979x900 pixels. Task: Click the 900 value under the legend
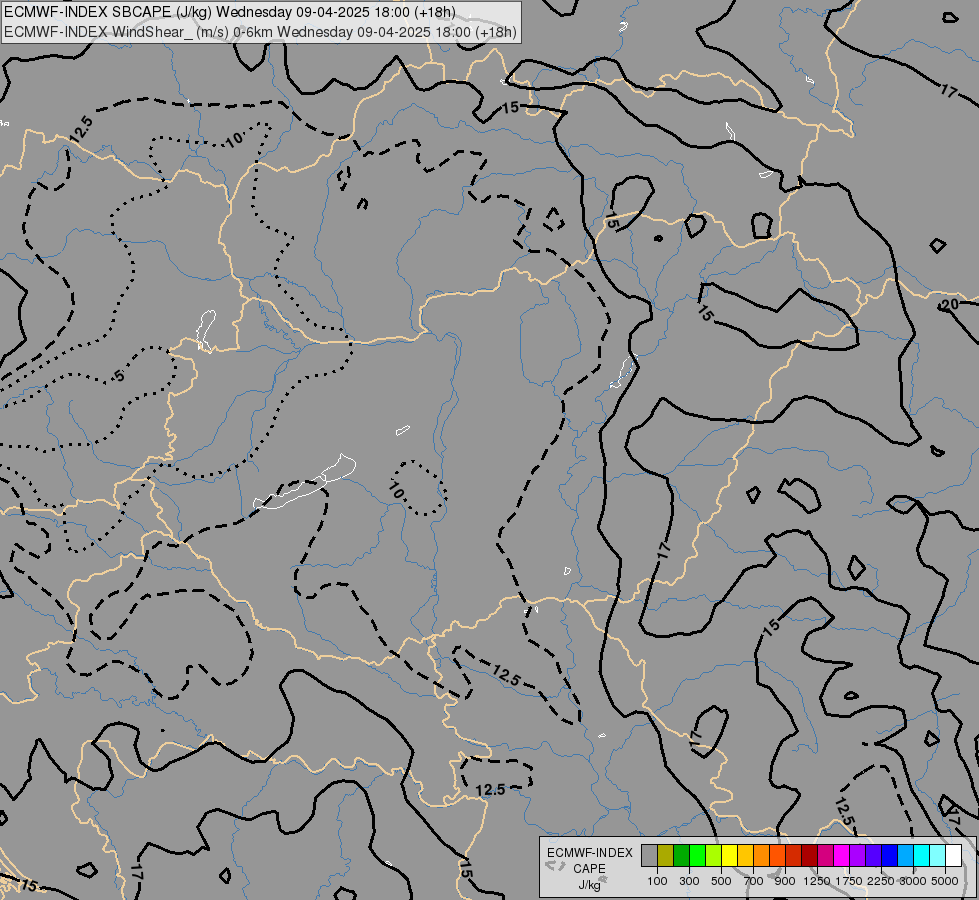785,881
